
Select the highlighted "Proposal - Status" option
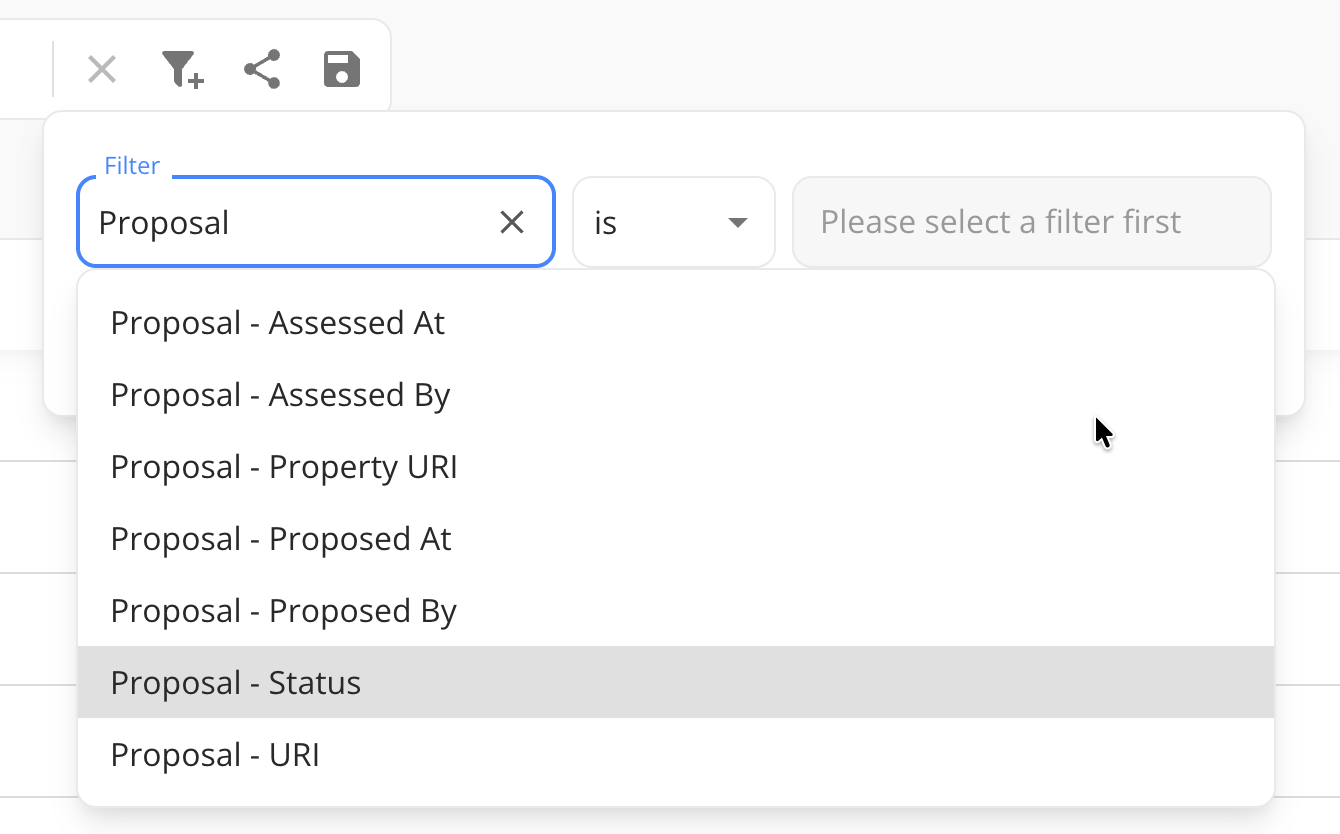click(236, 683)
